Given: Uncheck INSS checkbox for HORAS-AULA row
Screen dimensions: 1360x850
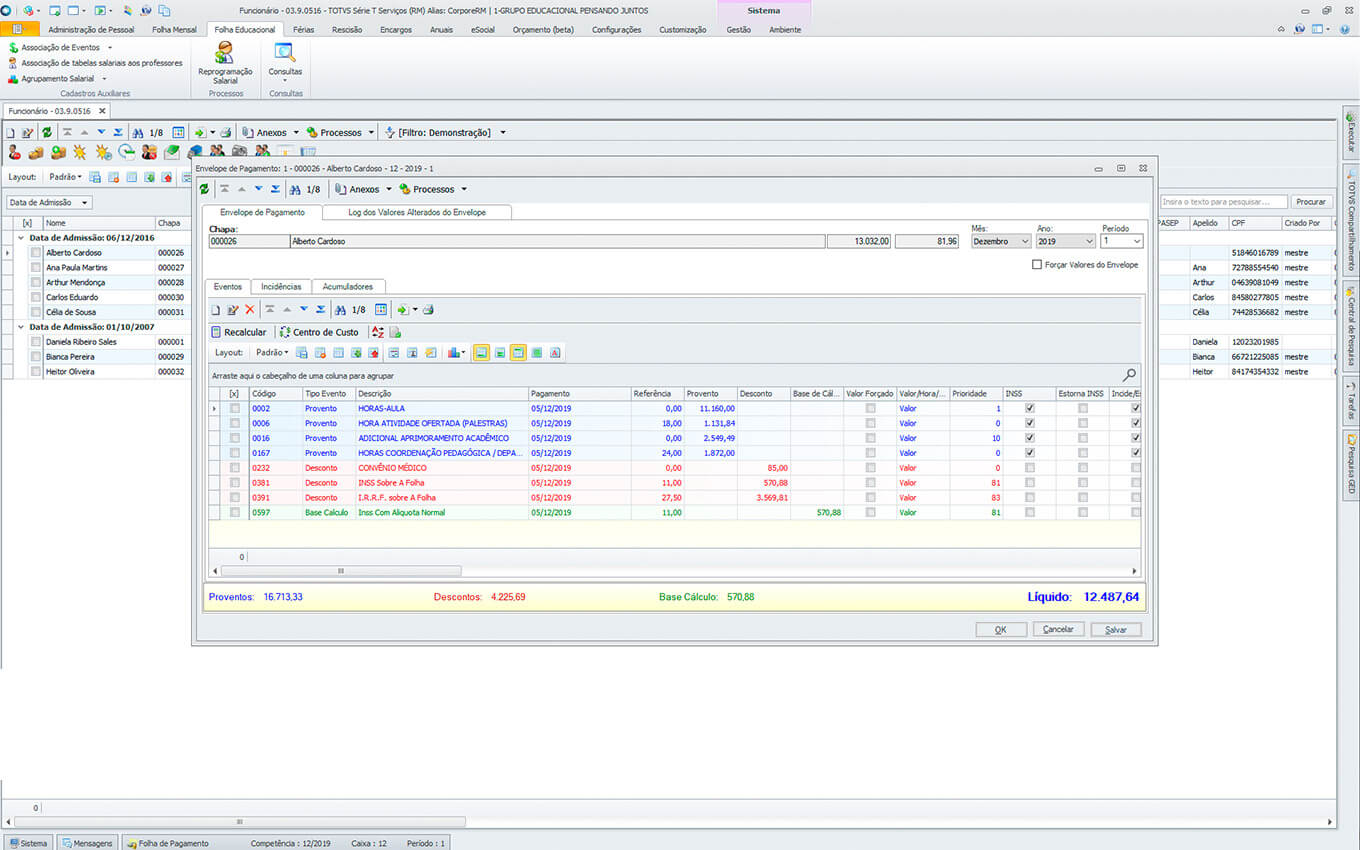Looking at the screenshot, I should click(x=1030, y=408).
